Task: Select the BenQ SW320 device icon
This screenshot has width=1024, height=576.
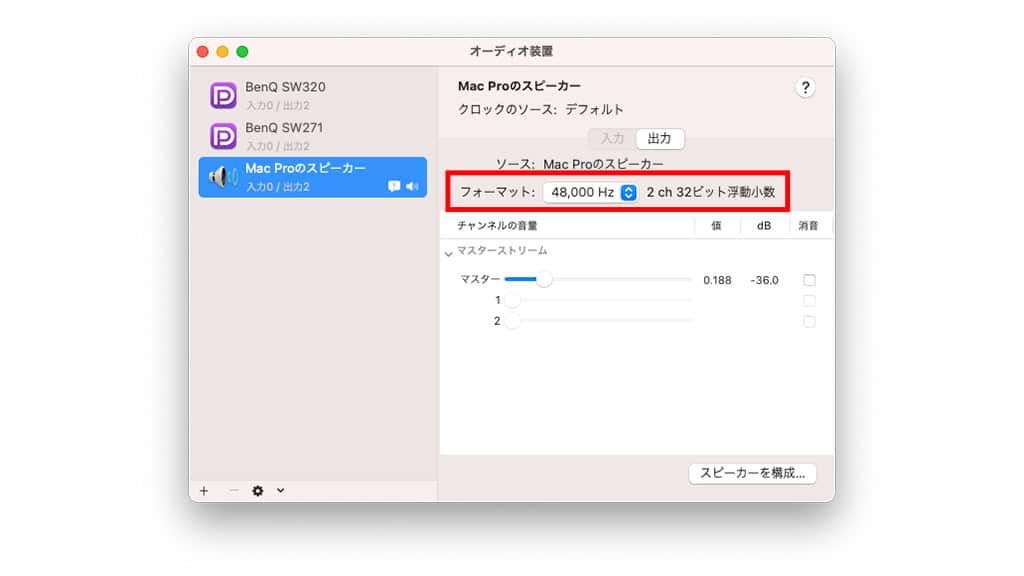Action: click(223, 95)
